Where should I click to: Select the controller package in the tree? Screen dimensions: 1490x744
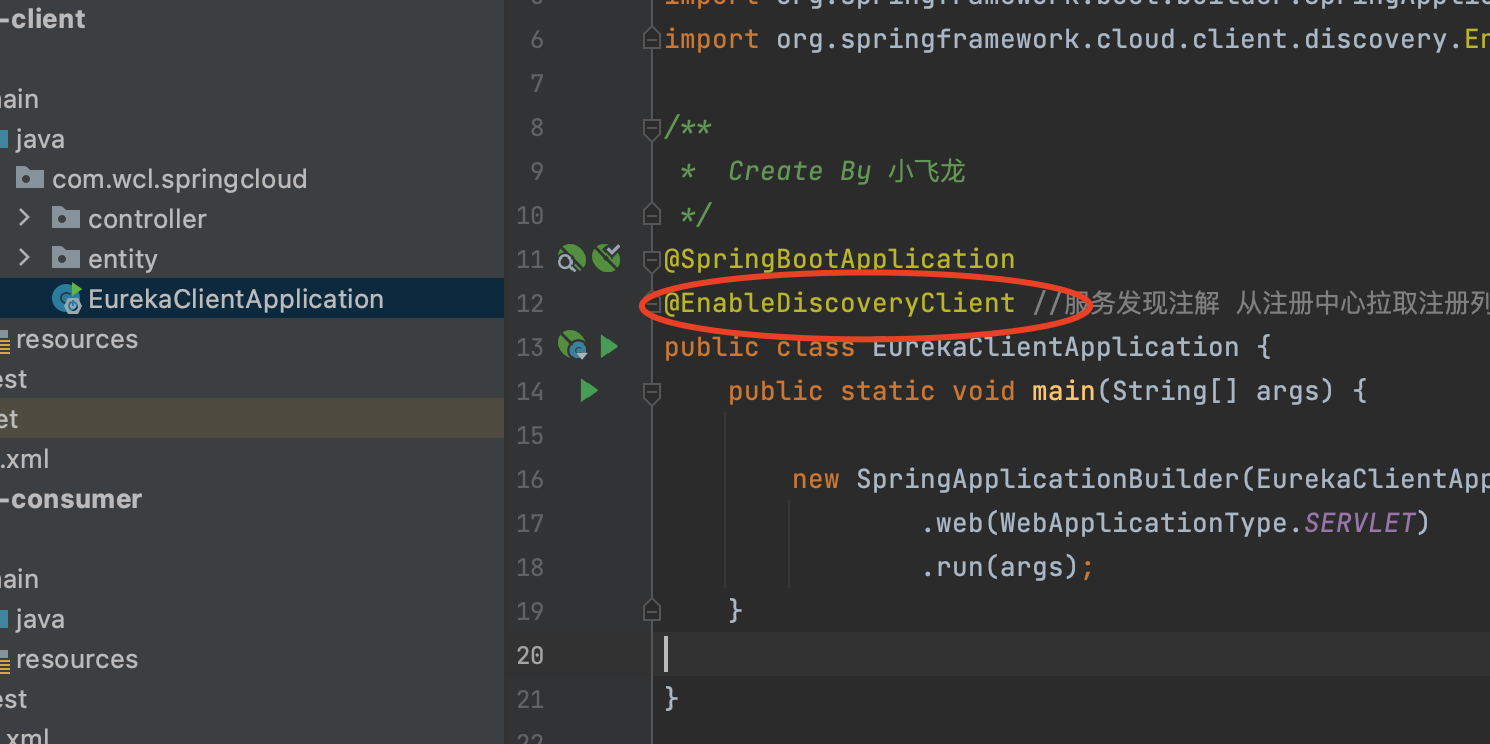(x=147, y=219)
